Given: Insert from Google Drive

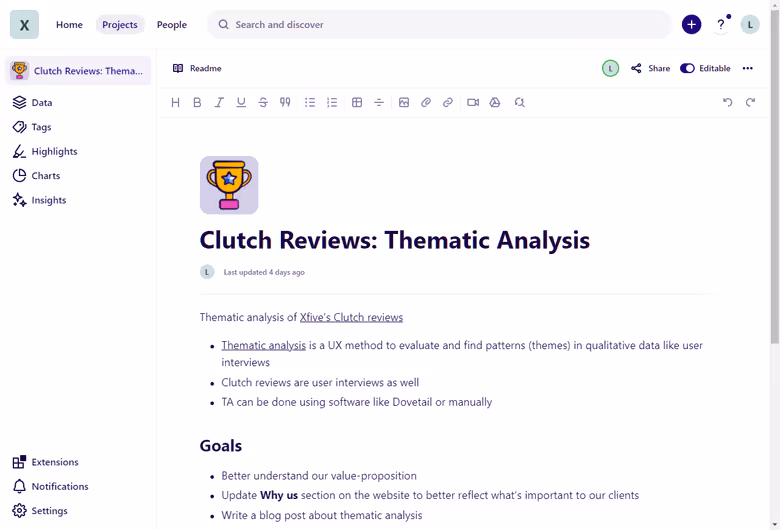Looking at the screenshot, I should click(x=494, y=103).
